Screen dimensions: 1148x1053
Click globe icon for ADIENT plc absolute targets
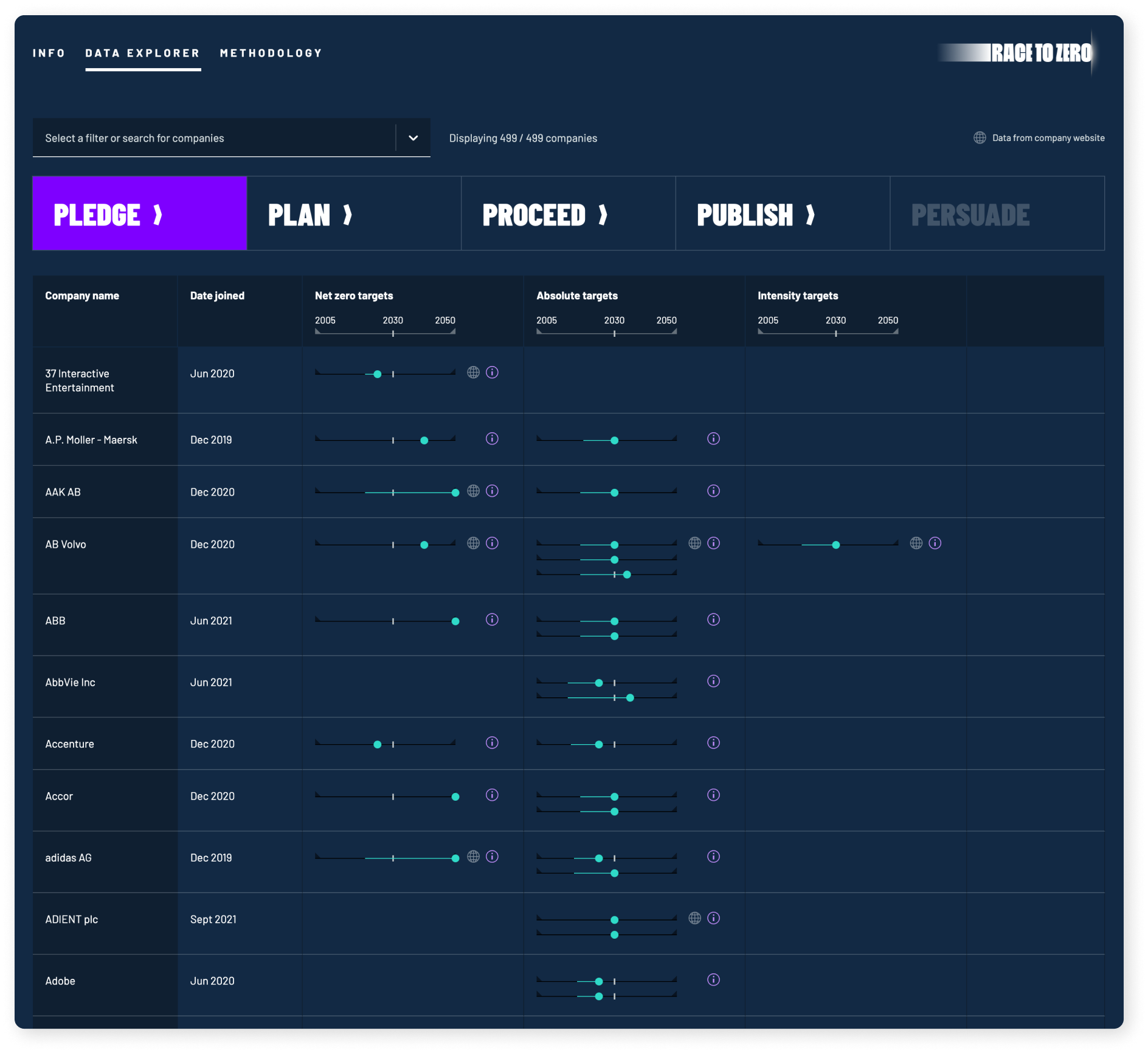694,919
